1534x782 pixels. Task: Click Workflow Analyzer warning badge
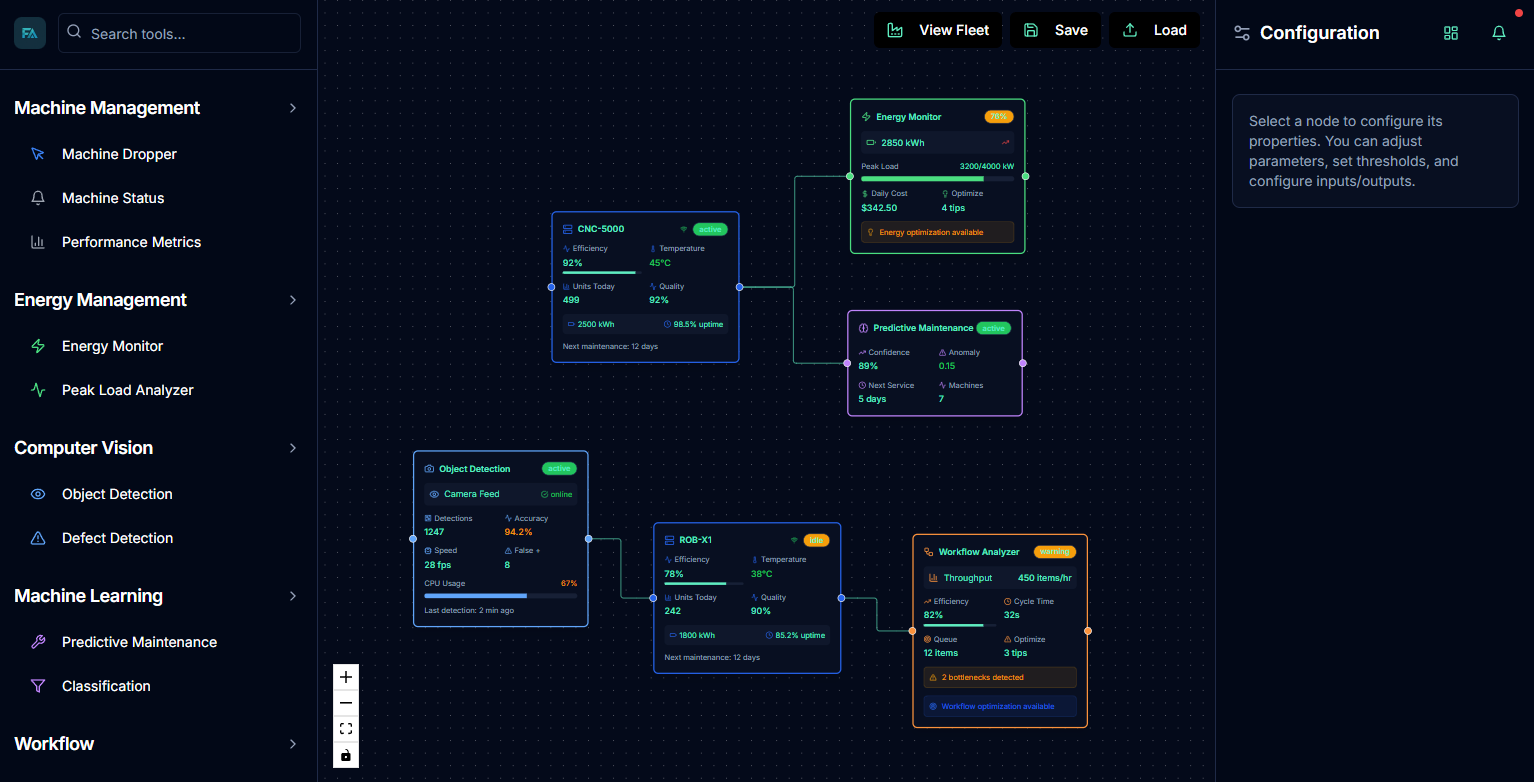1055,552
